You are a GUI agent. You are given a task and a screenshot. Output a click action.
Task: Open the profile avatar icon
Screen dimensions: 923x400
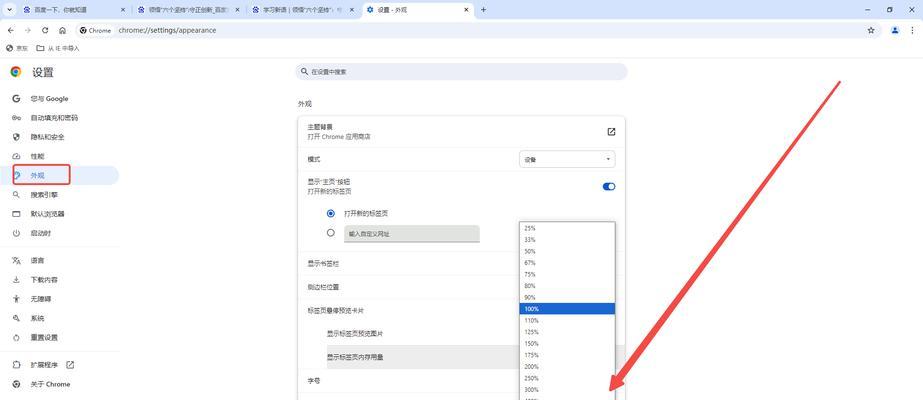point(895,30)
